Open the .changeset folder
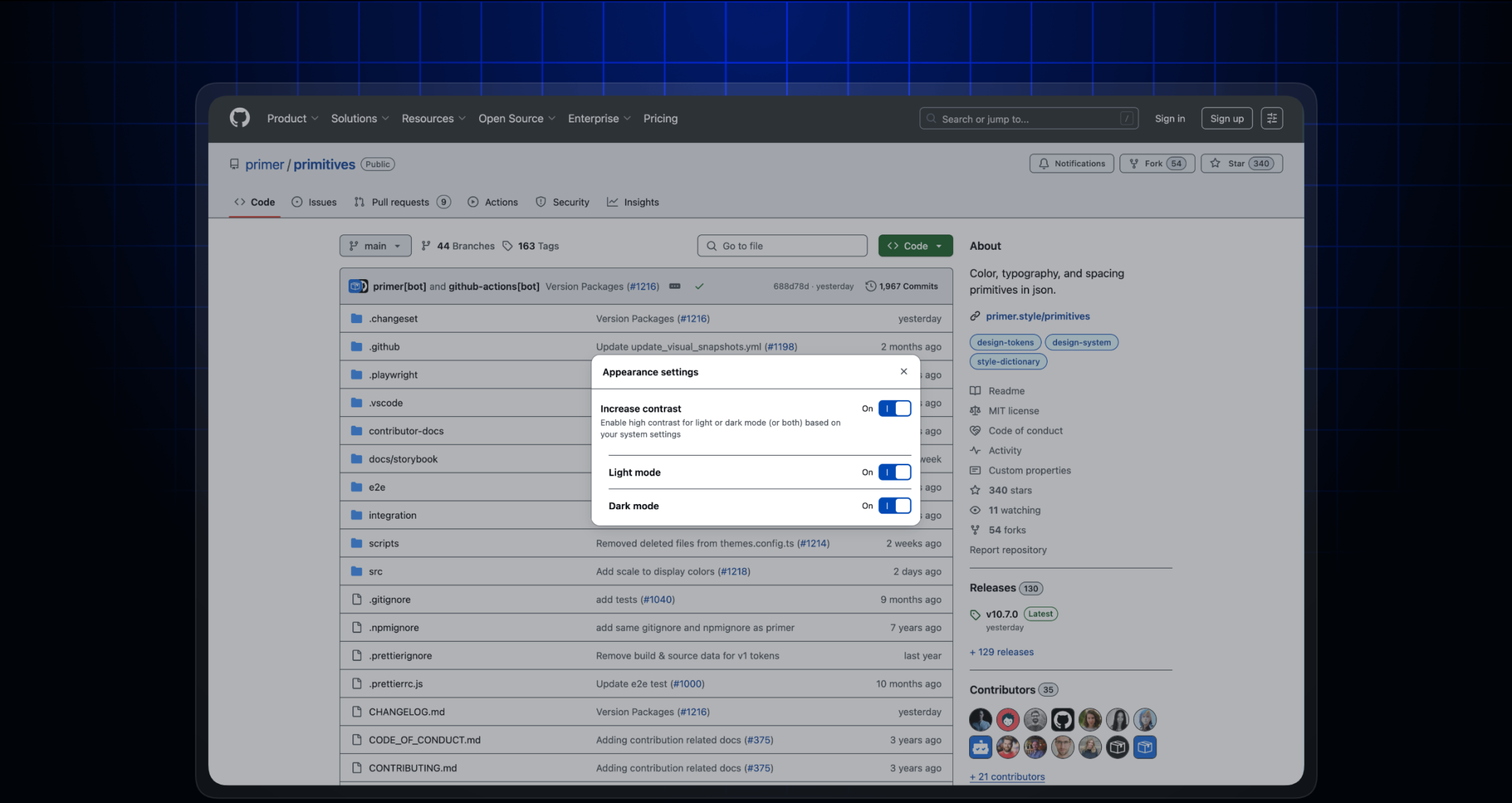 click(393, 319)
